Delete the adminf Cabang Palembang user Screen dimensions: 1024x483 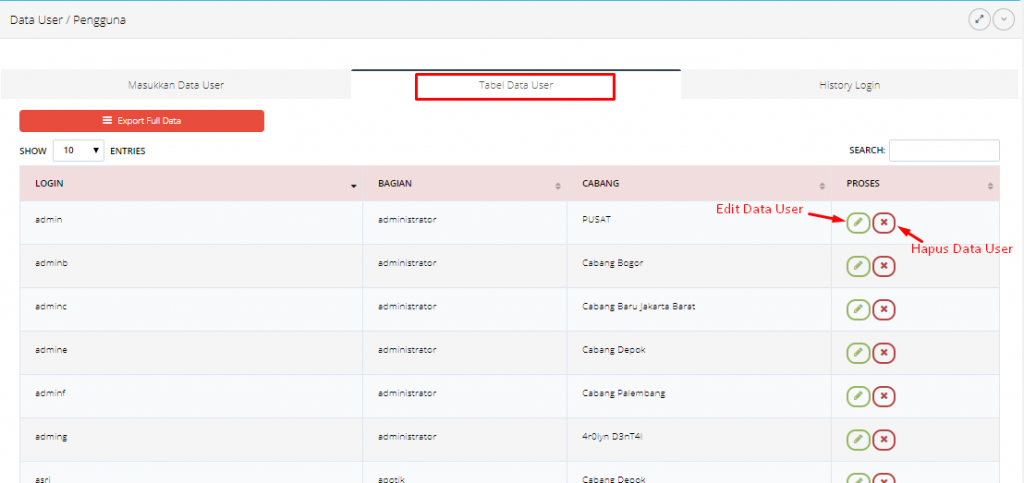coord(884,397)
